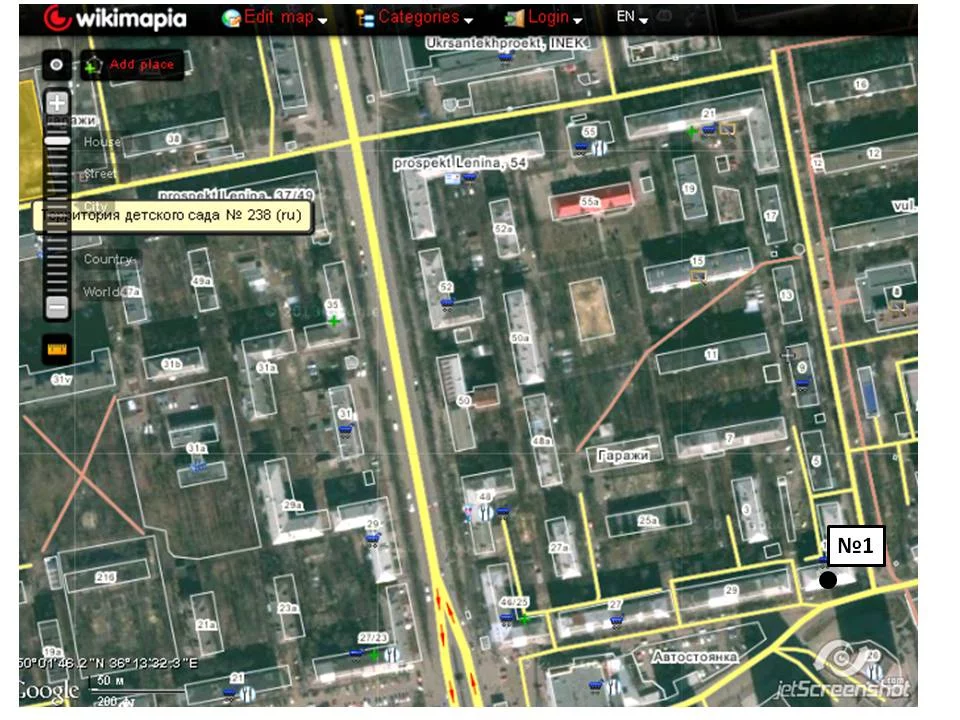
Task: Click the Ukrsantekhproekt, INEK place label
Action: coord(508,43)
